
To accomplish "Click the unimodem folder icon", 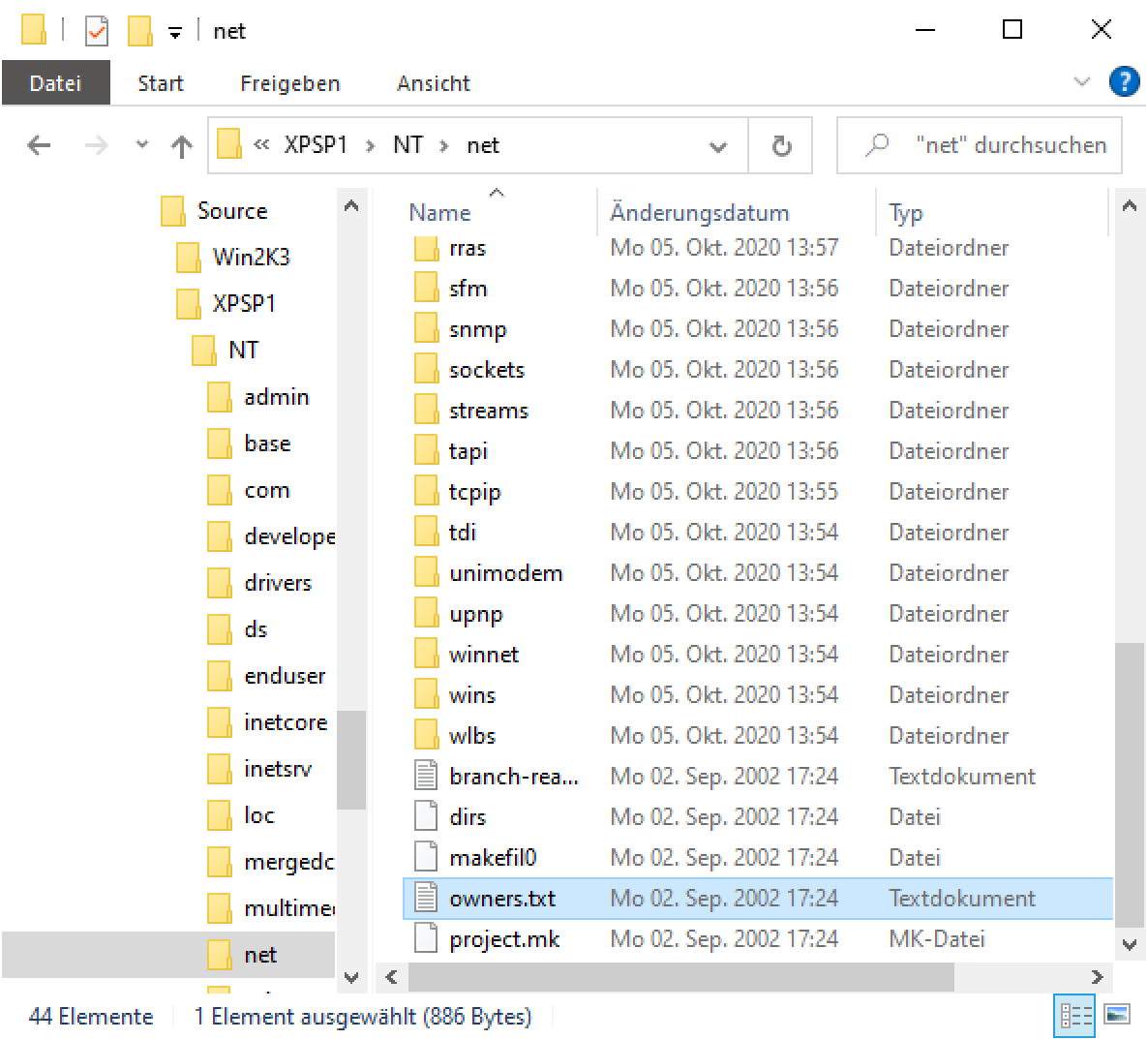I will pos(426,572).
